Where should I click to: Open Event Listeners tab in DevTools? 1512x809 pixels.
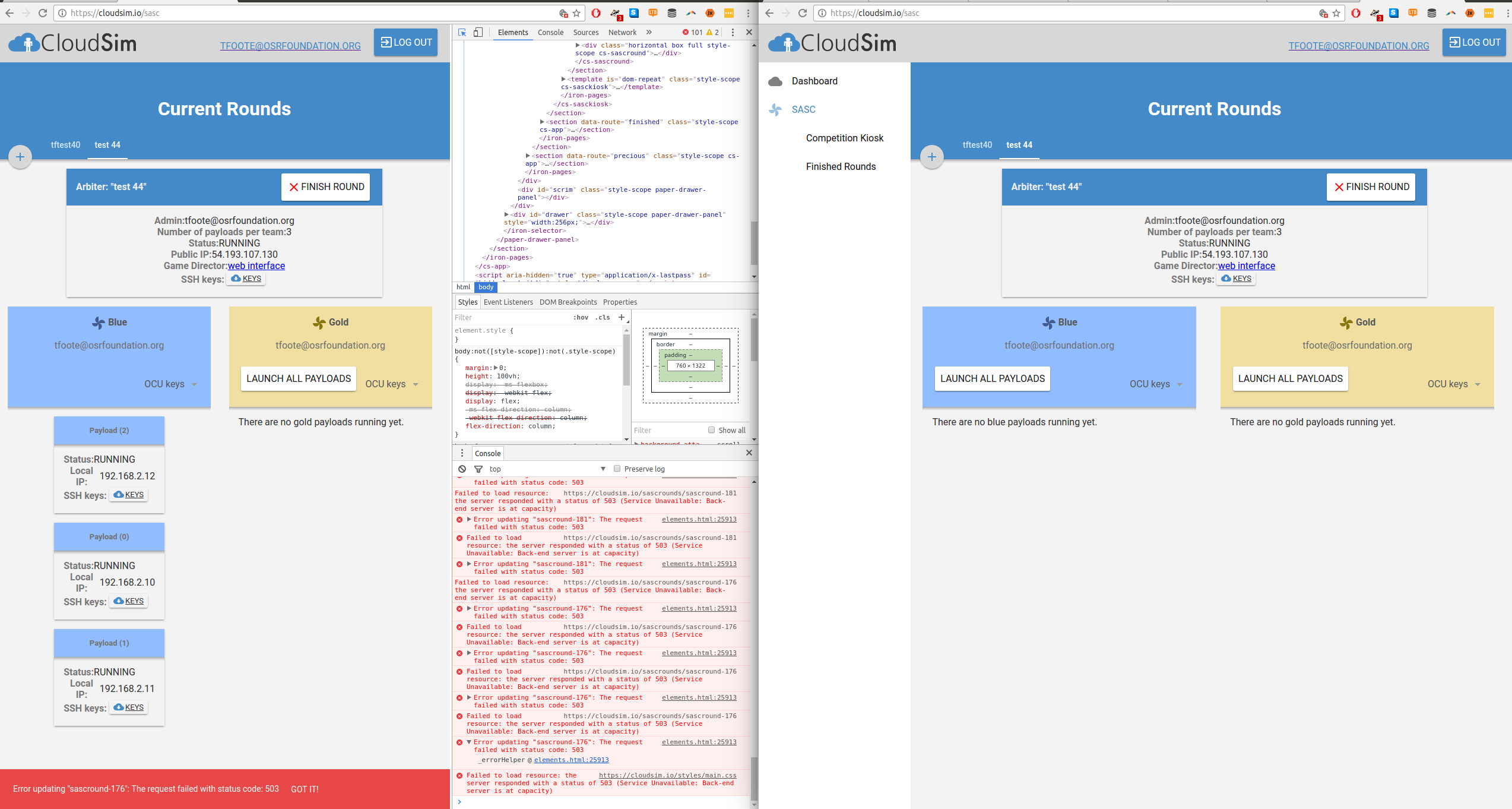[x=508, y=302]
